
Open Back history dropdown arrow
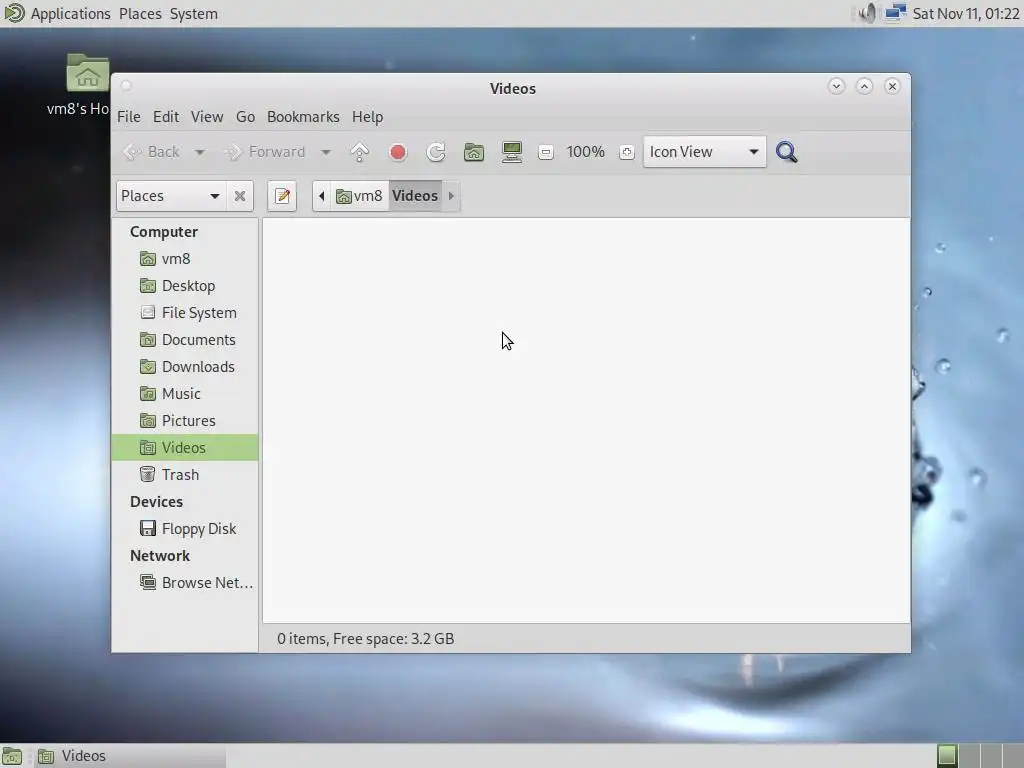[x=200, y=152]
